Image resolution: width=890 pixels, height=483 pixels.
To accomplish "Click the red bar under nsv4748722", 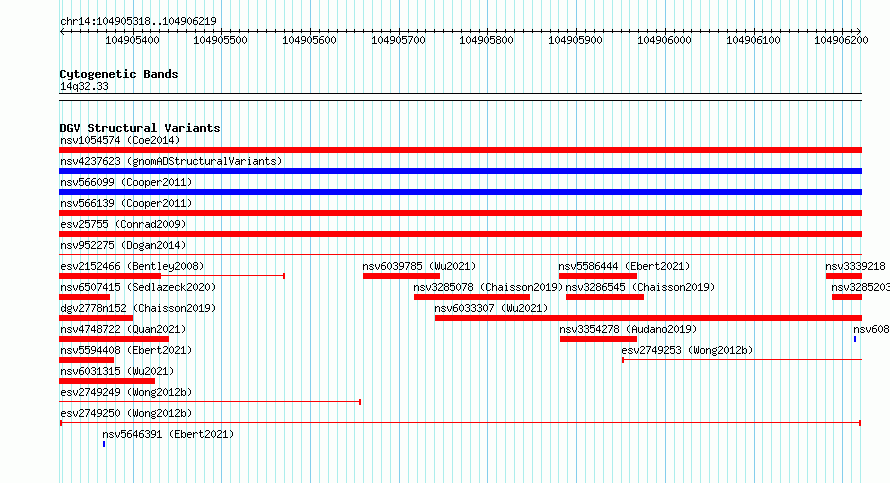I will [114, 339].
